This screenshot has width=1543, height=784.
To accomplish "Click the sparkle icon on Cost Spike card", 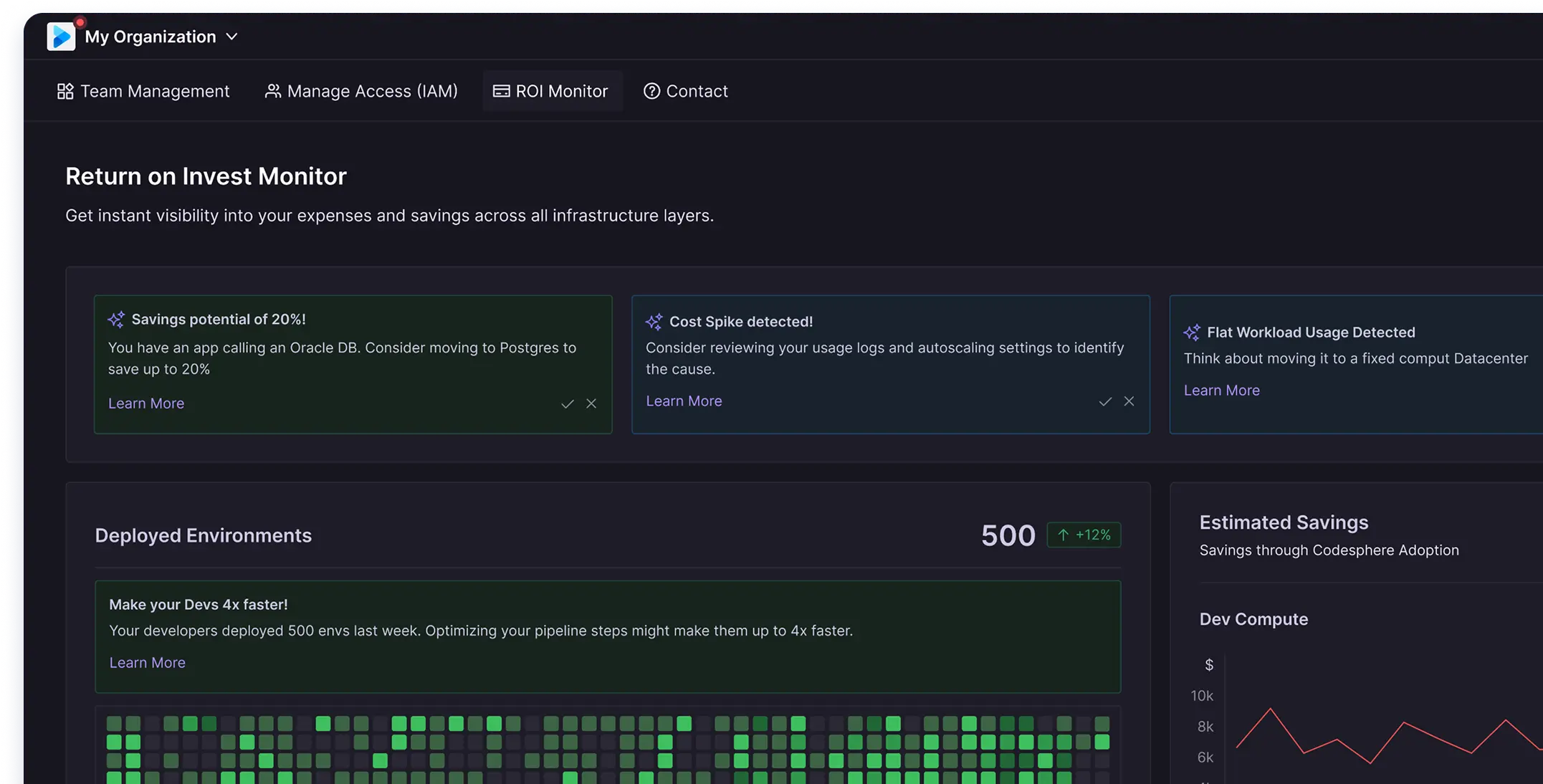I will pyautogui.click(x=654, y=322).
